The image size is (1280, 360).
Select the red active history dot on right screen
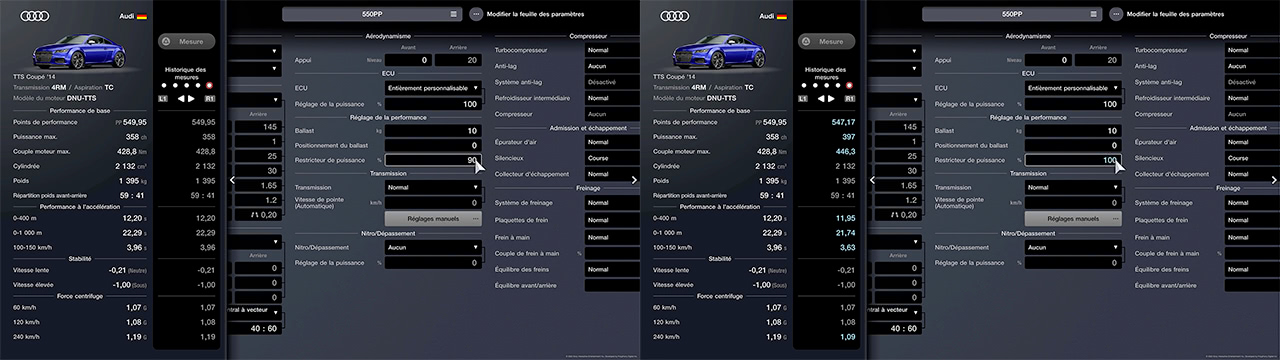[848, 86]
